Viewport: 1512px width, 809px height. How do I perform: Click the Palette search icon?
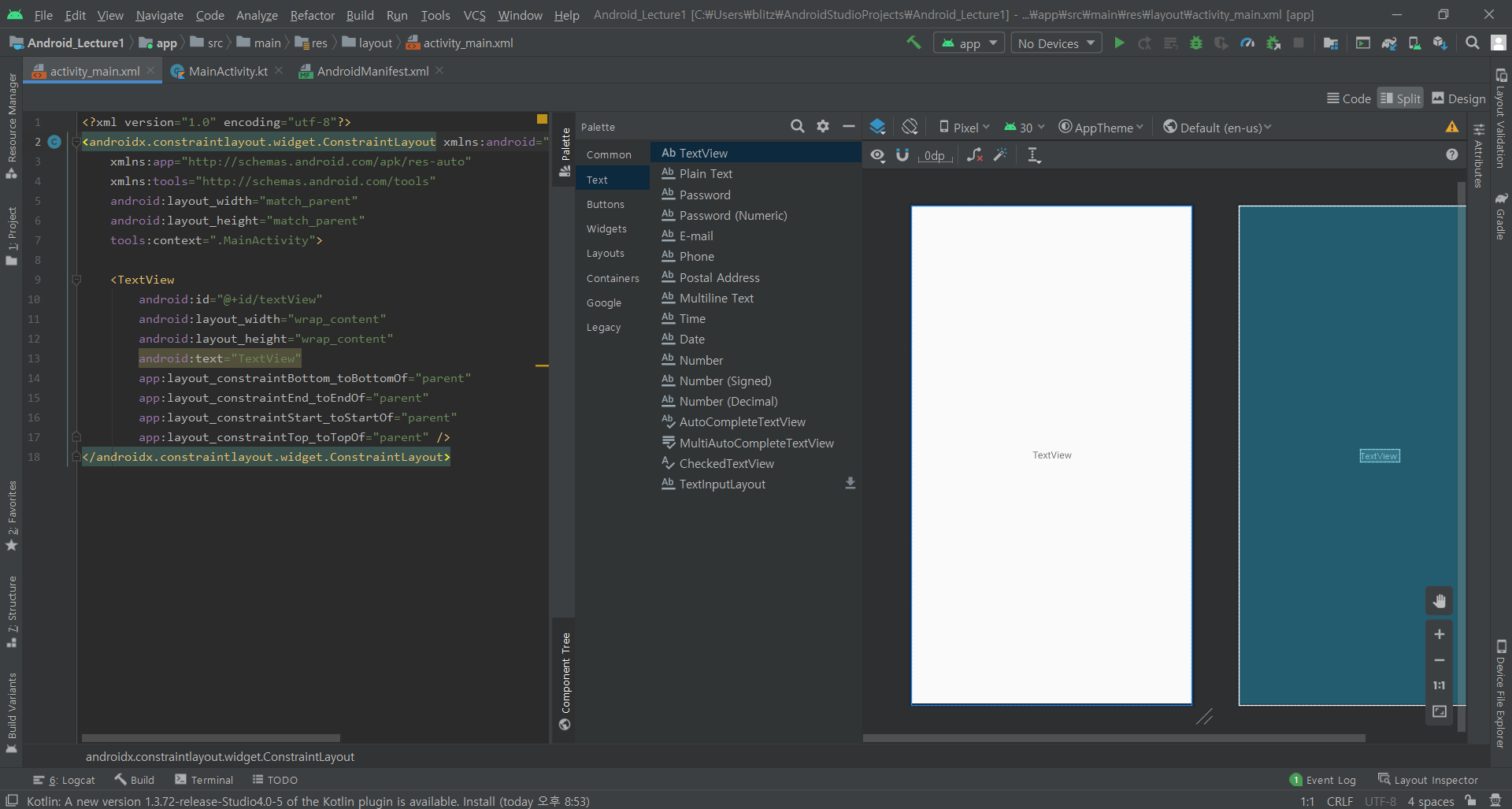797,126
